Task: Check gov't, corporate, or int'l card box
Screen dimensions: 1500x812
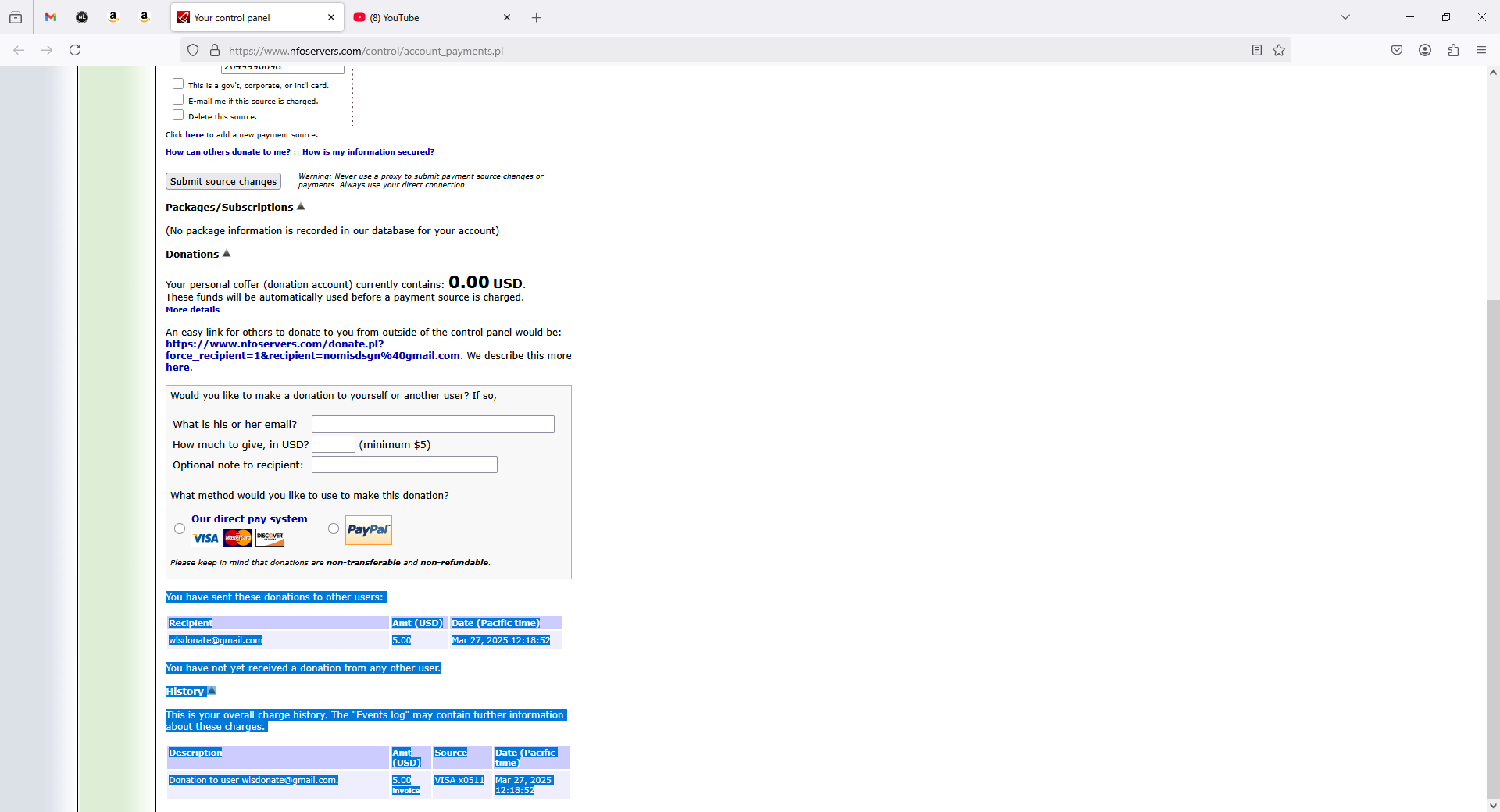Action: tap(178, 84)
